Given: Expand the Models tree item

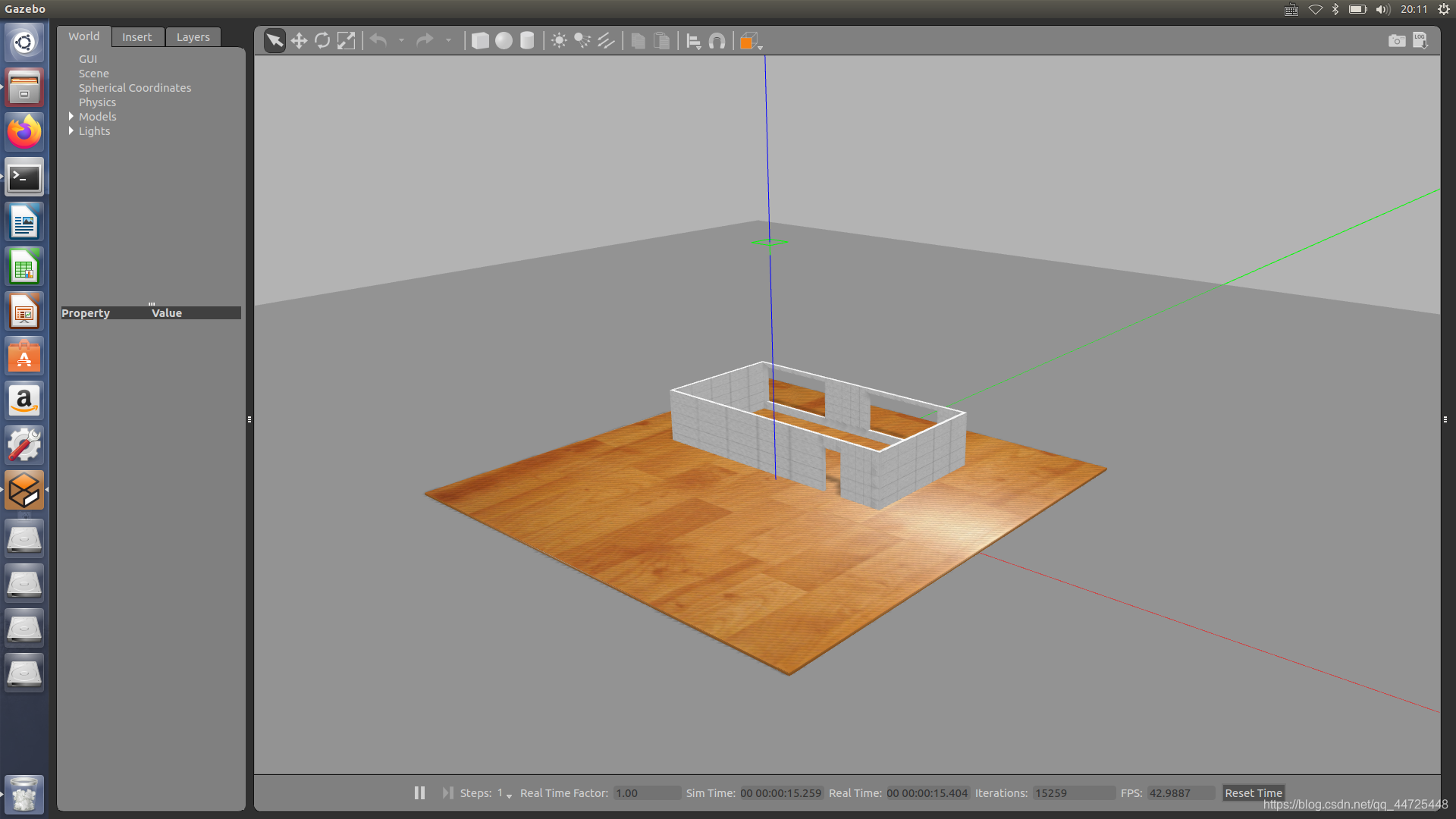Looking at the screenshot, I should click(70, 117).
